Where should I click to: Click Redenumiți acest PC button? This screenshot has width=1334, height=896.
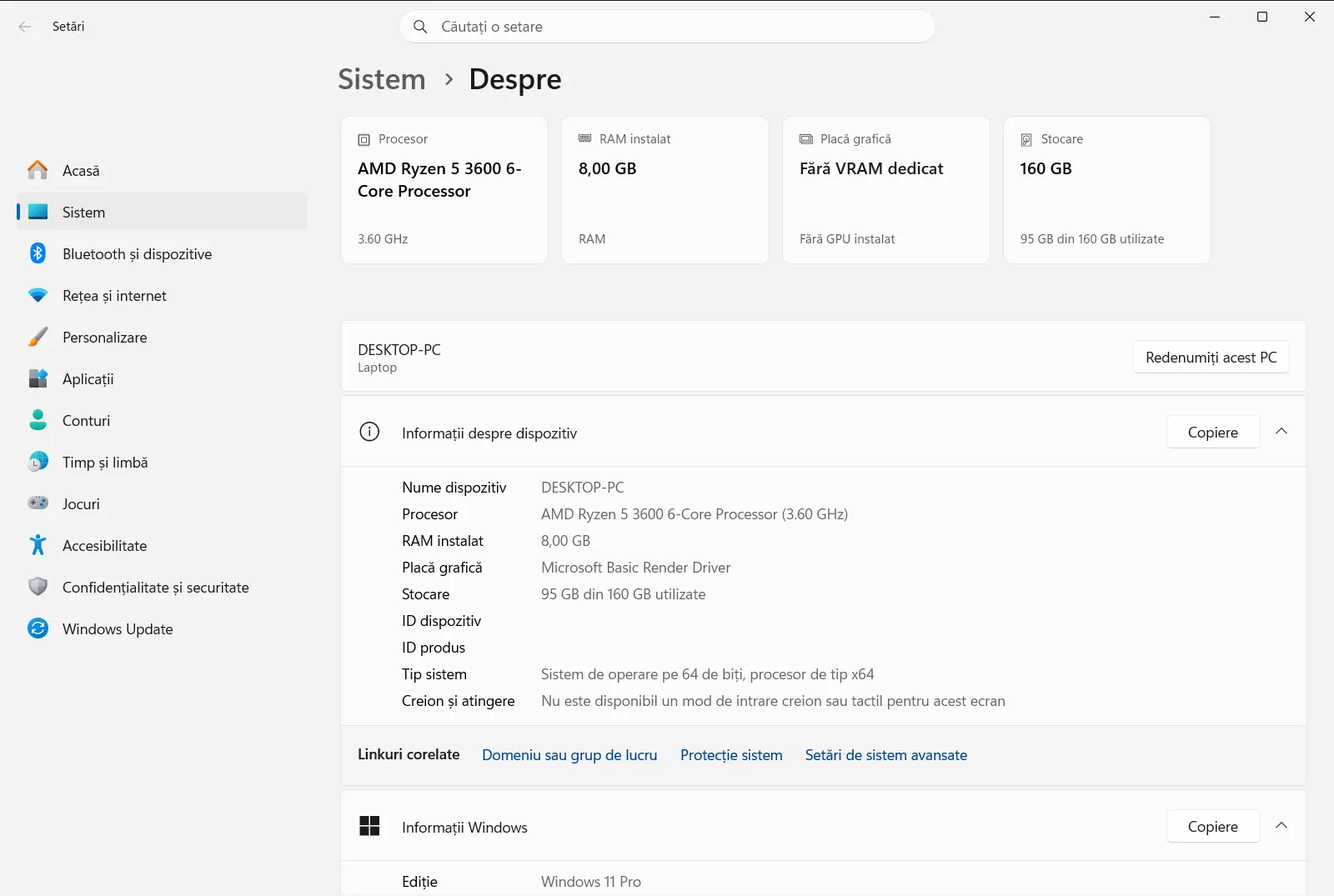1211,357
